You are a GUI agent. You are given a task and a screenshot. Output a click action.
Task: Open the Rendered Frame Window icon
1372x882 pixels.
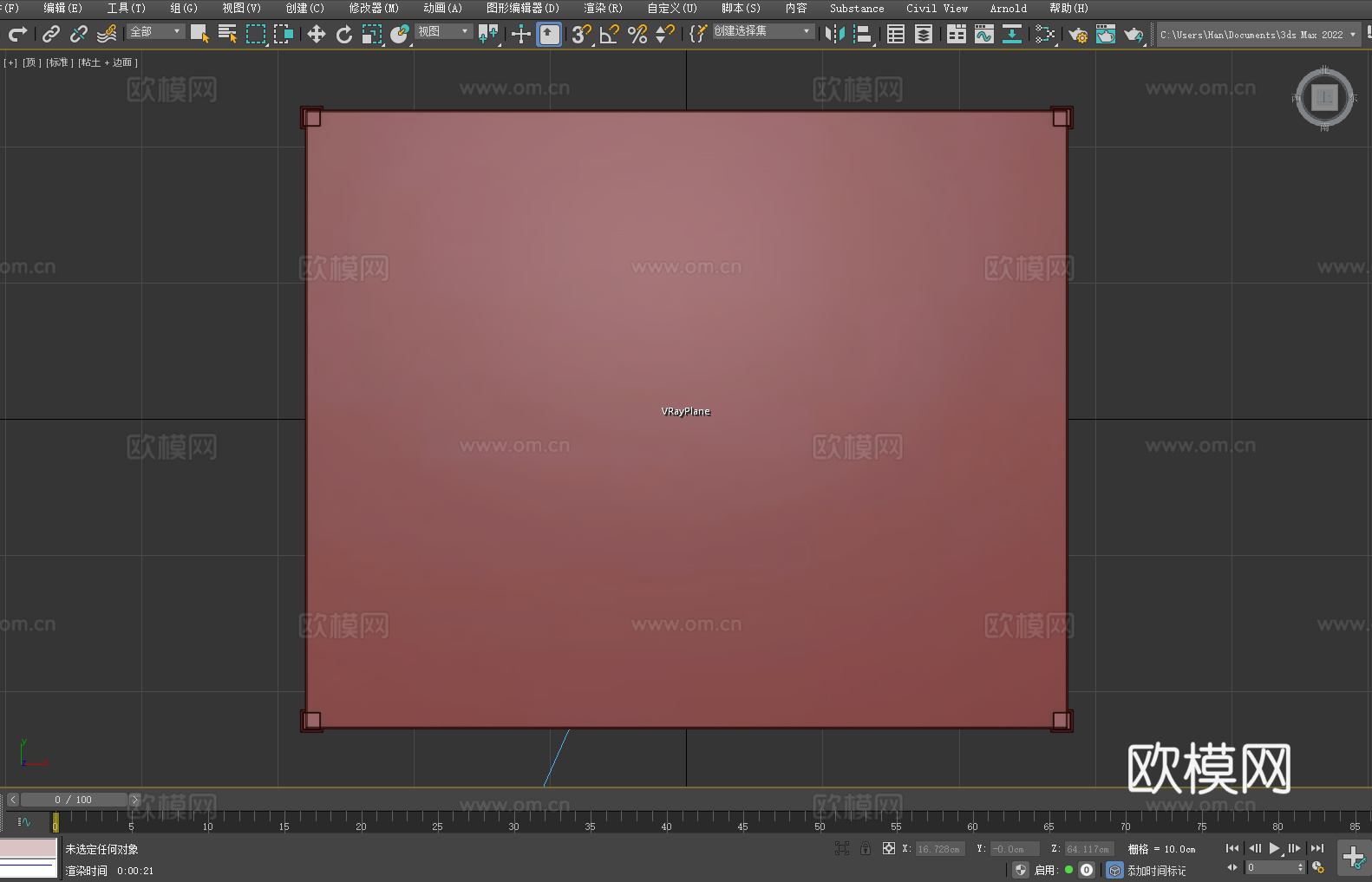click(x=1106, y=34)
